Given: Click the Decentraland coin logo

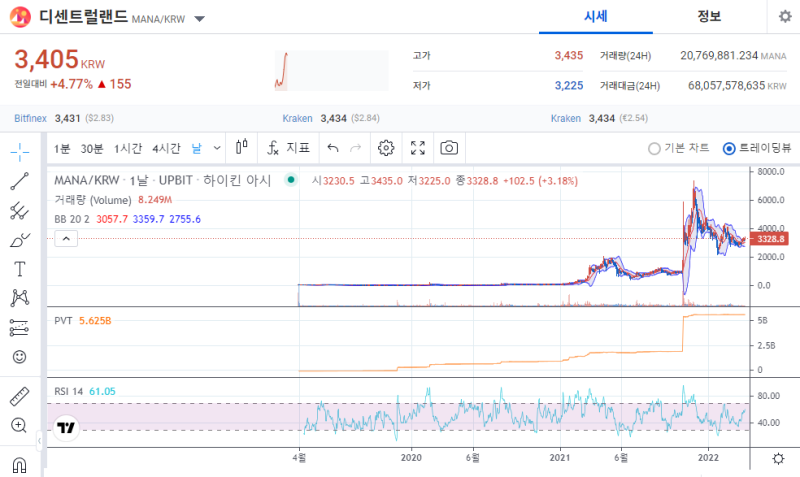Looking at the screenshot, I should [20, 17].
